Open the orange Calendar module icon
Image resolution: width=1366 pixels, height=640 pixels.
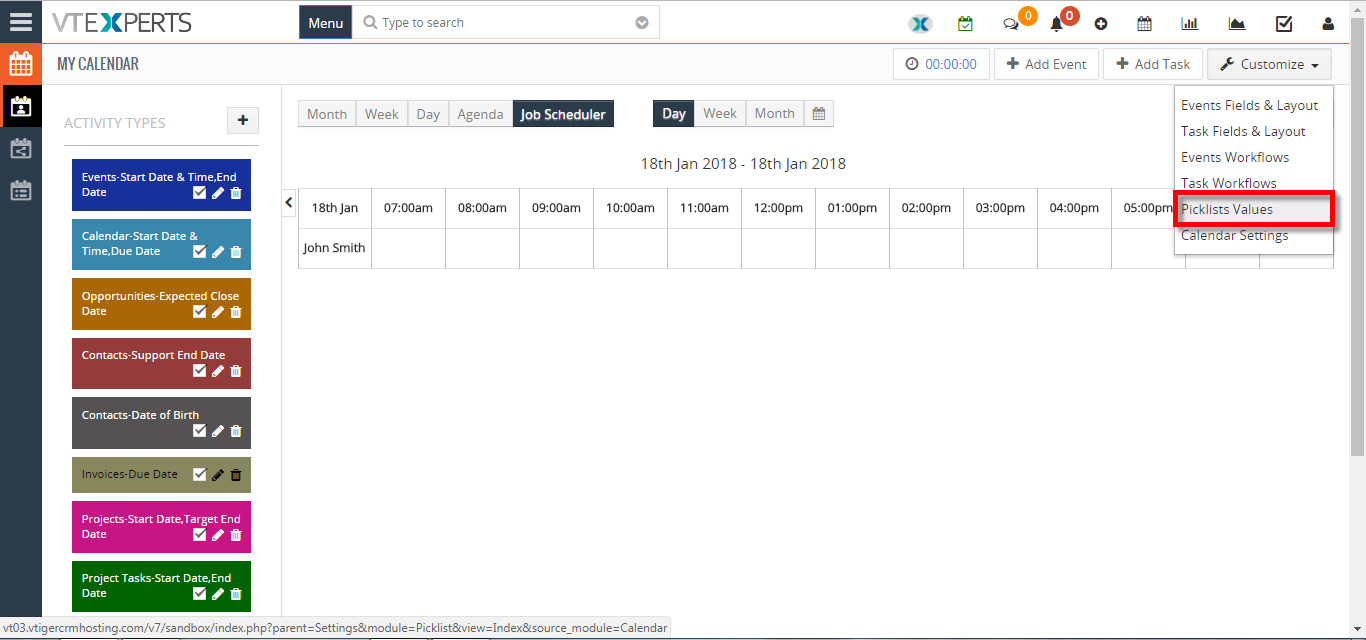(x=20, y=64)
